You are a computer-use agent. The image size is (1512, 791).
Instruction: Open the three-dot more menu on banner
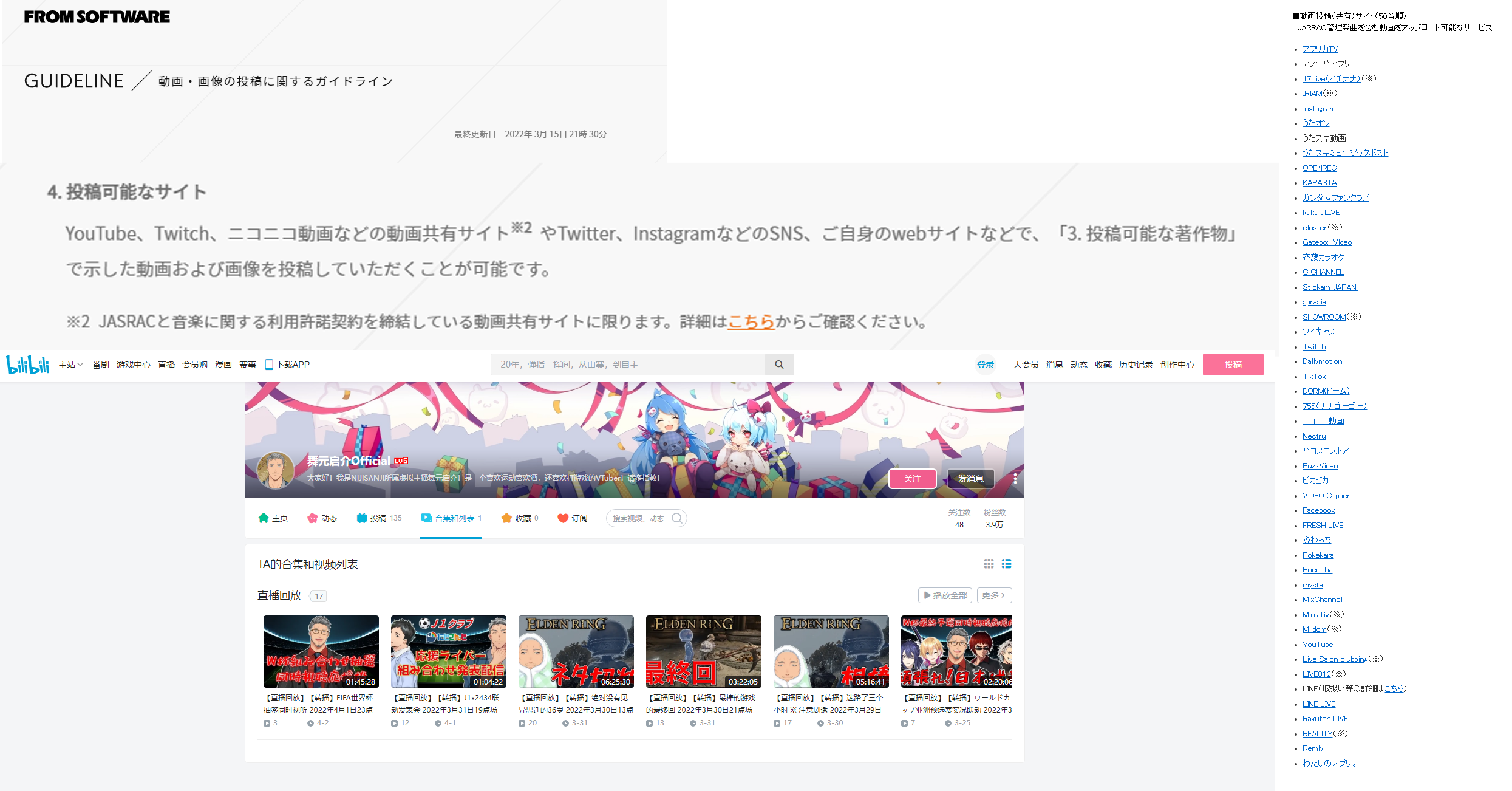pos(1015,479)
